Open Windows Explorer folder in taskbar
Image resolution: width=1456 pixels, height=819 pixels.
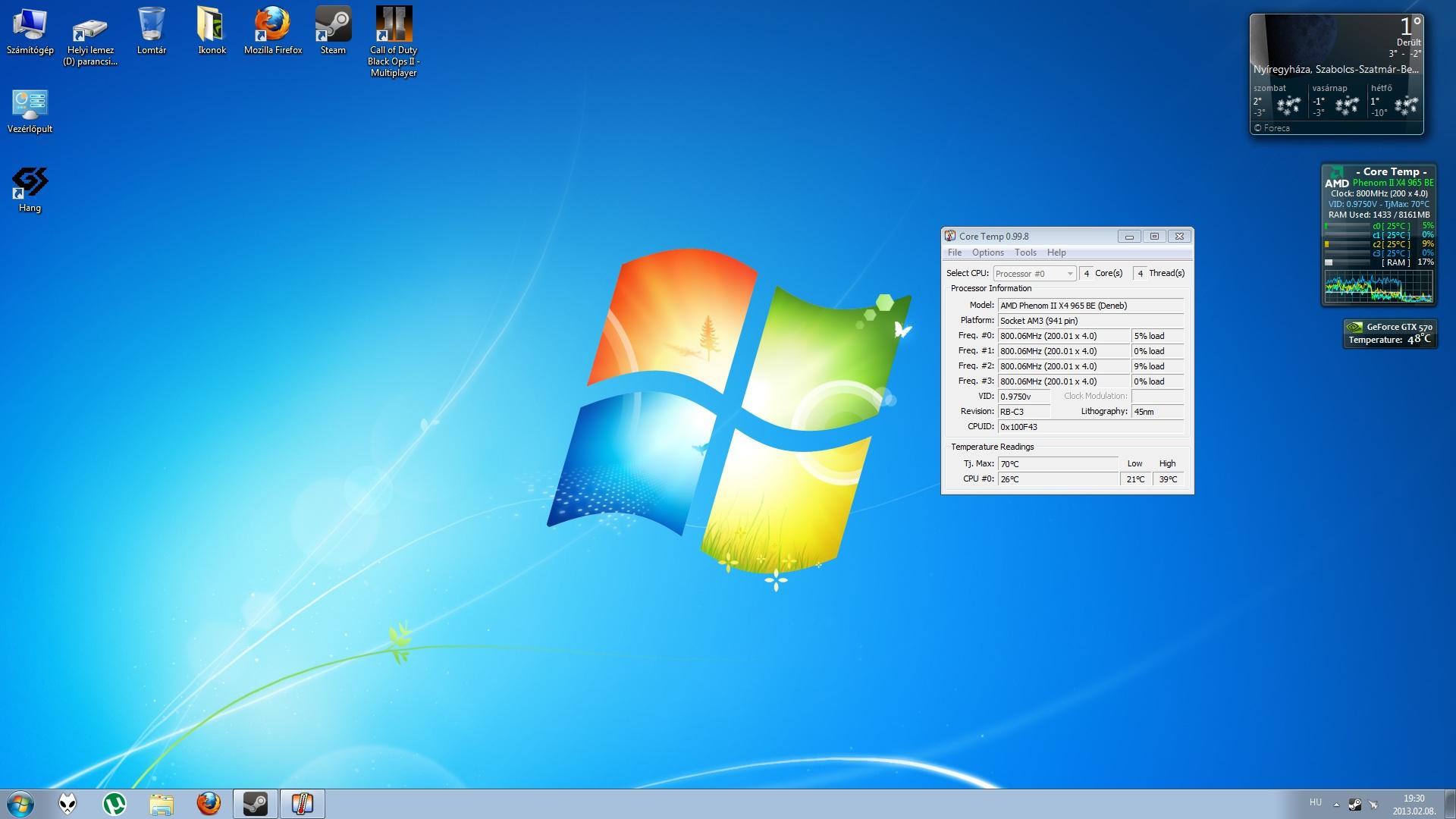point(162,804)
